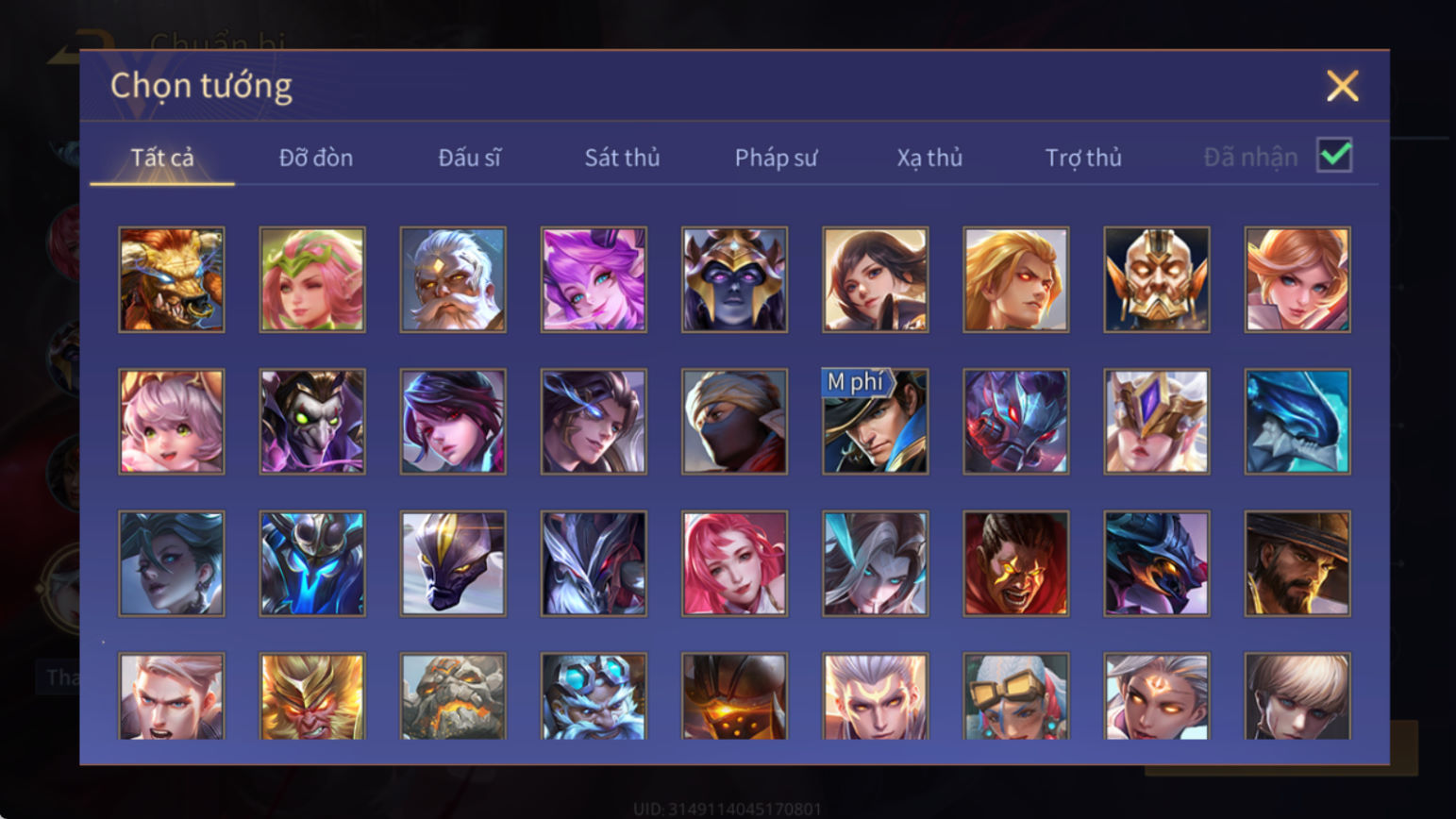The height and width of the screenshot is (819, 1456).
Task: Pick the cowboy hat bearded hero
Action: point(1297,563)
